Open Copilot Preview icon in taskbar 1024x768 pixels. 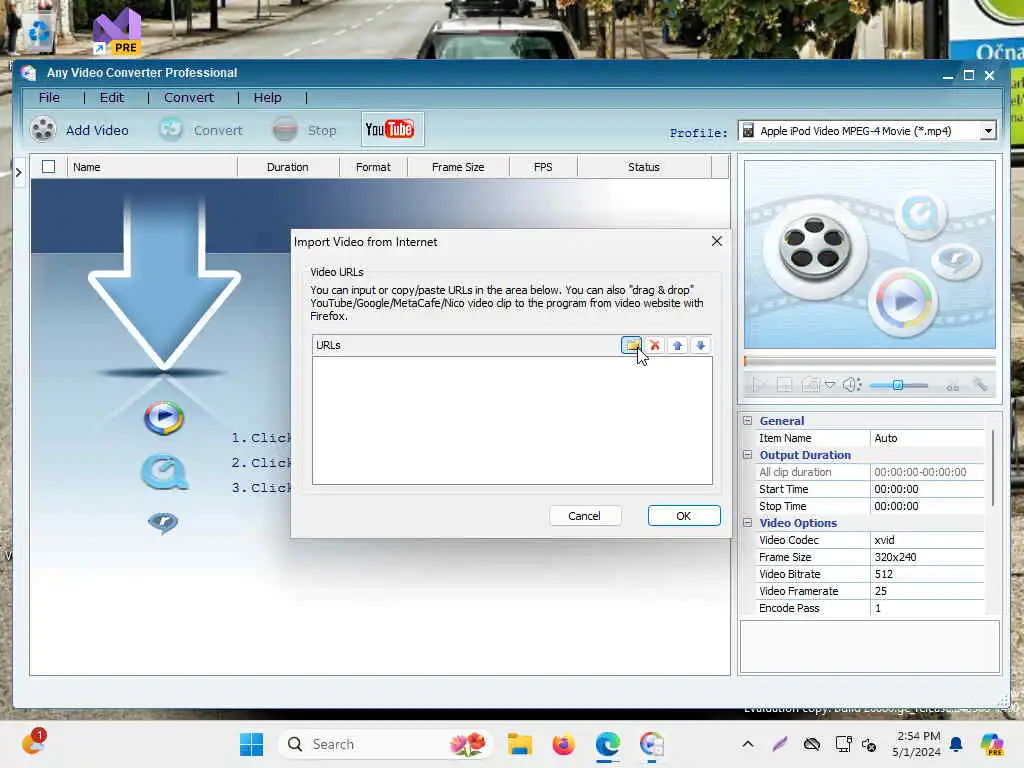click(992, 744)
